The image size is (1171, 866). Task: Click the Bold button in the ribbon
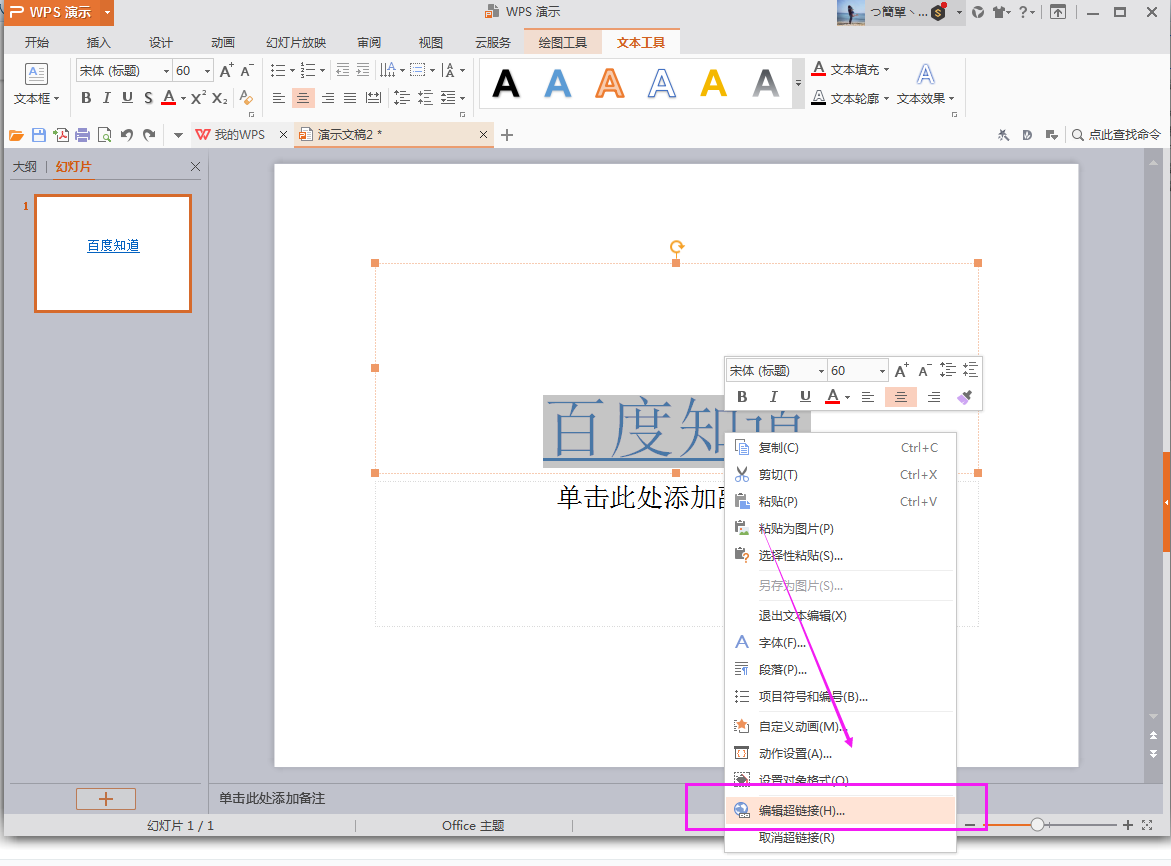[86, 98]
